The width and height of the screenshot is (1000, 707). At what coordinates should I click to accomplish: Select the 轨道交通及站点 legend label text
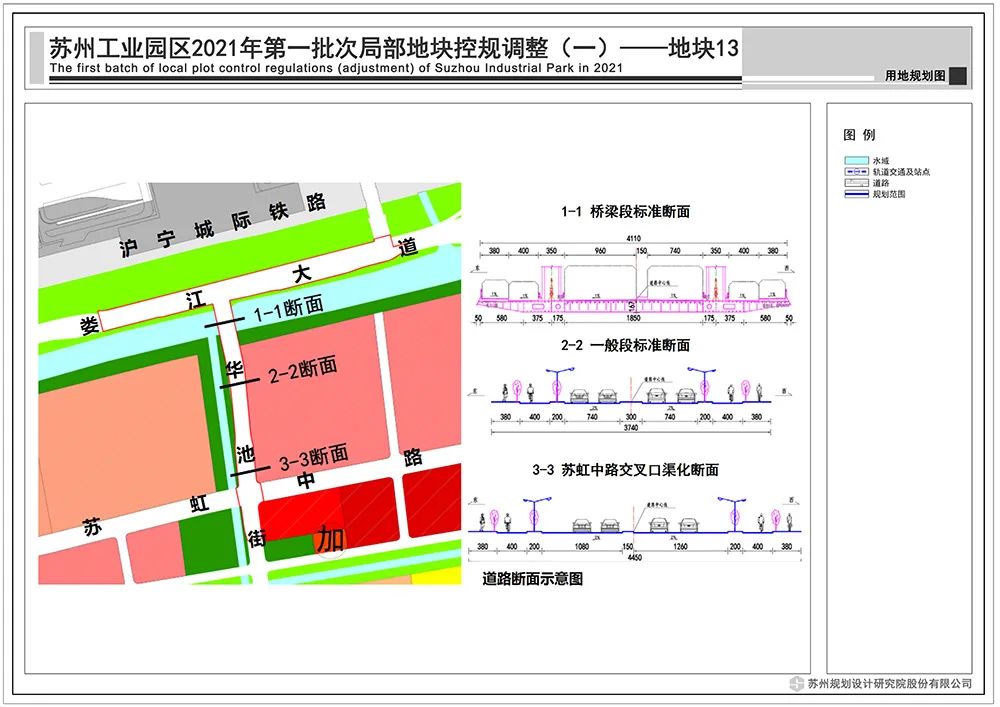coord(901,172)
